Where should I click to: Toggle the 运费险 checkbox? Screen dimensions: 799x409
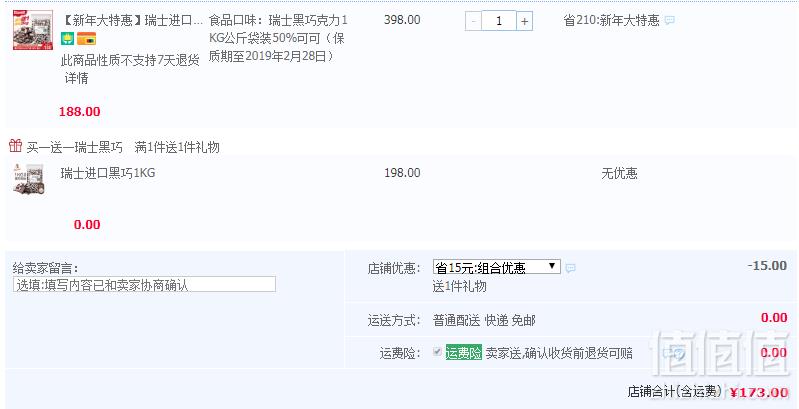[437, 351]
